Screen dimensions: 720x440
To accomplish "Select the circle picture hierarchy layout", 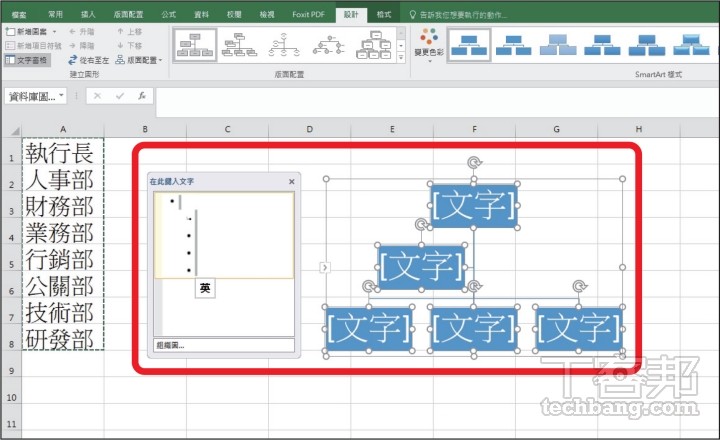I will 328,45.
